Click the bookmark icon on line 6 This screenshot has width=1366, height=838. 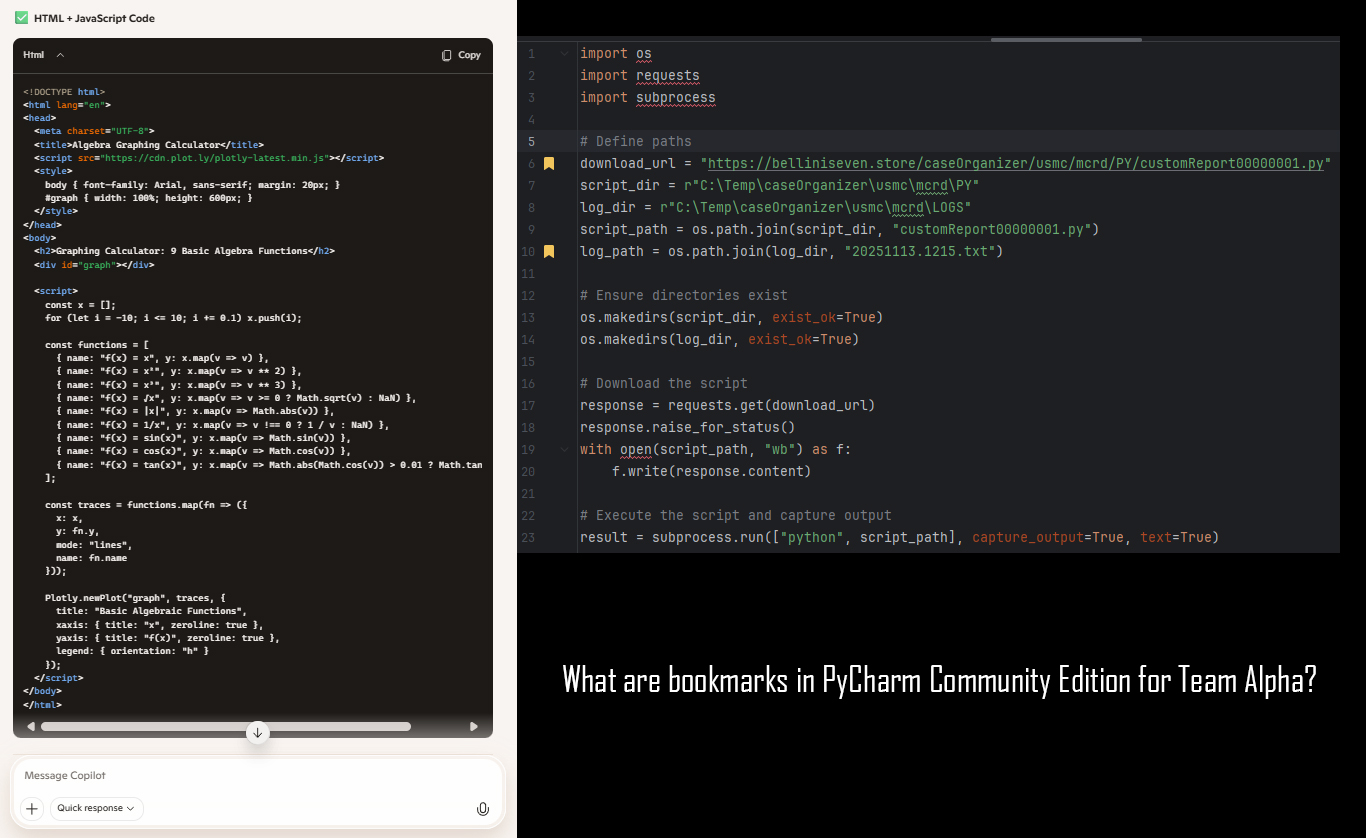tap(549, 164)
